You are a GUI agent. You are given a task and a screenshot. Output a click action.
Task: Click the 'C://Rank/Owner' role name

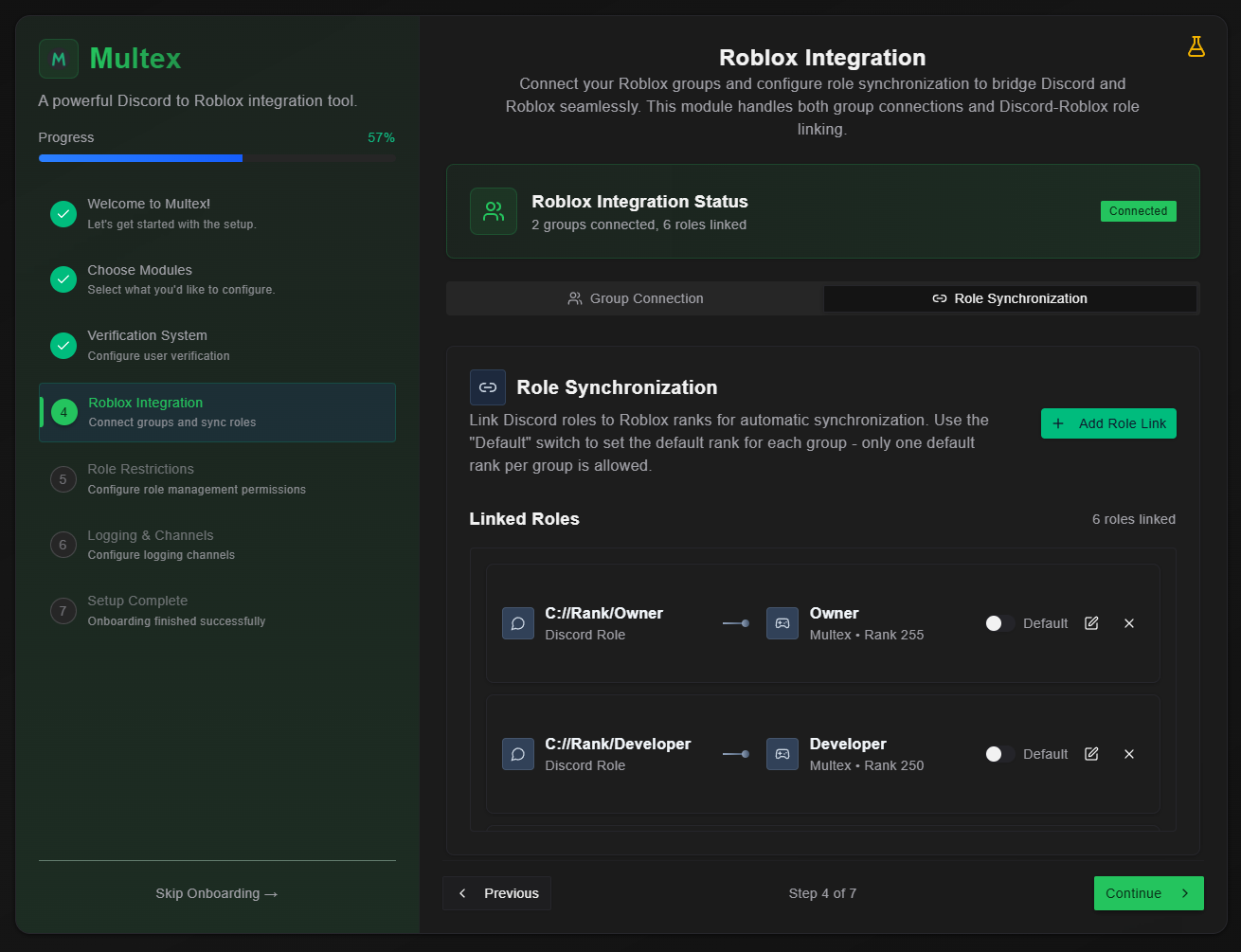pyautogui.click(x=604, y=613)
